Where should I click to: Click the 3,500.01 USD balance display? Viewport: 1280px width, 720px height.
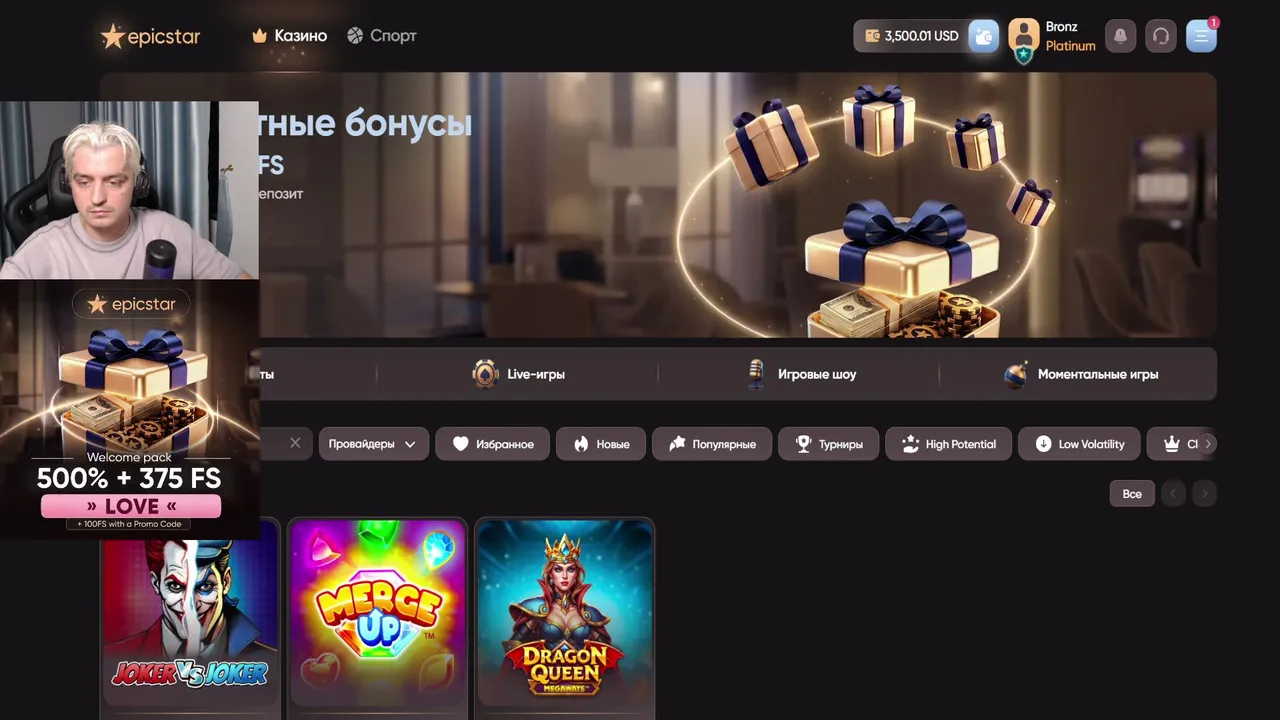(910, 36)
